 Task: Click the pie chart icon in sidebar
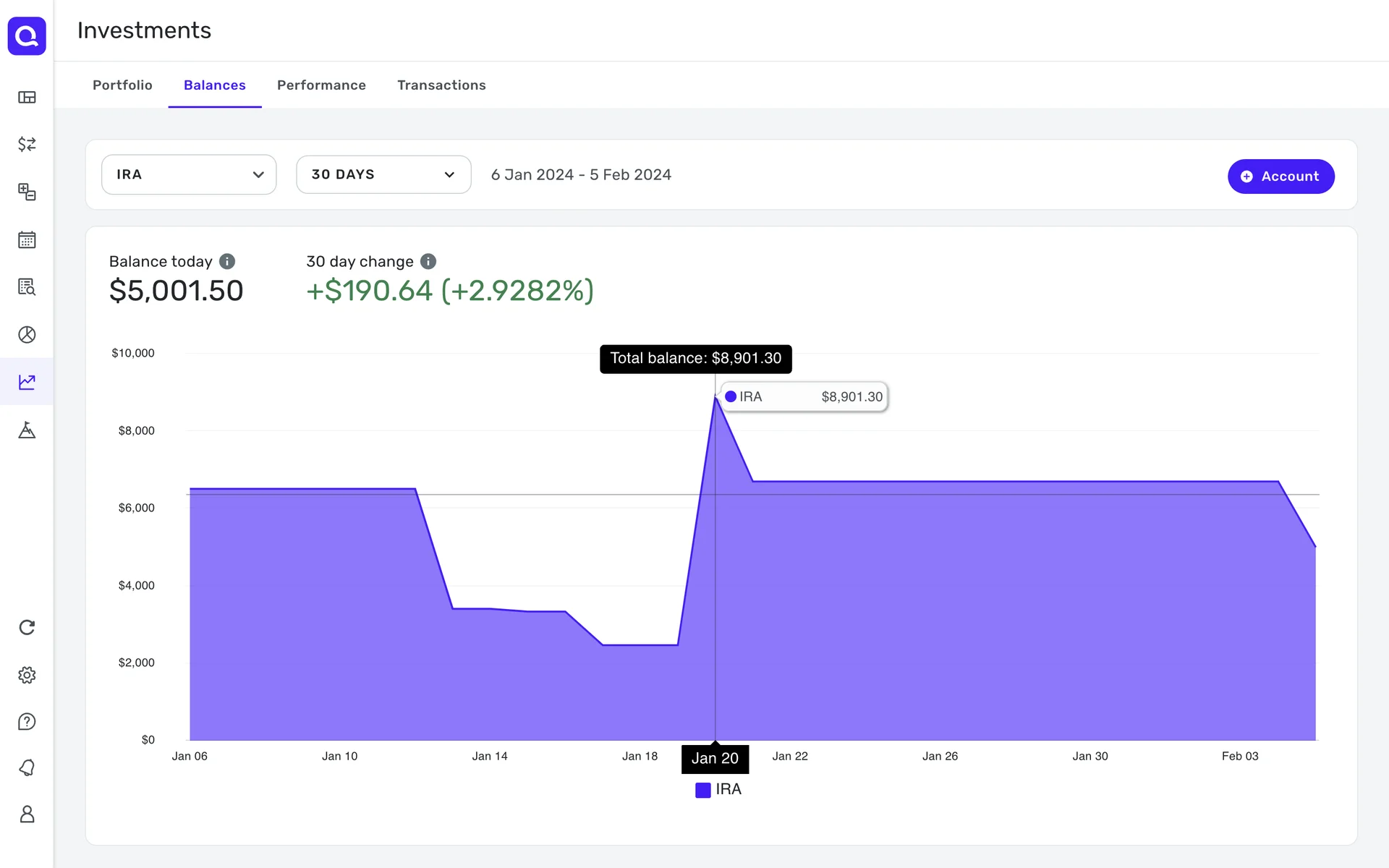pyautogui.click(x=27, y=334)
